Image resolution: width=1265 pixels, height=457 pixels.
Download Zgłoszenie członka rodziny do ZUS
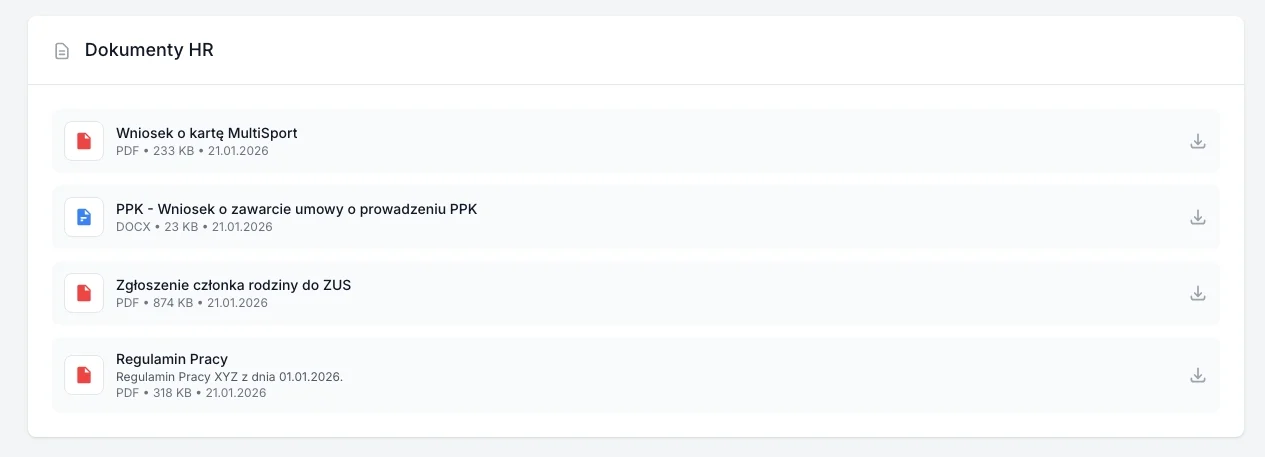pyautogui.click(x=1197, y=293)
